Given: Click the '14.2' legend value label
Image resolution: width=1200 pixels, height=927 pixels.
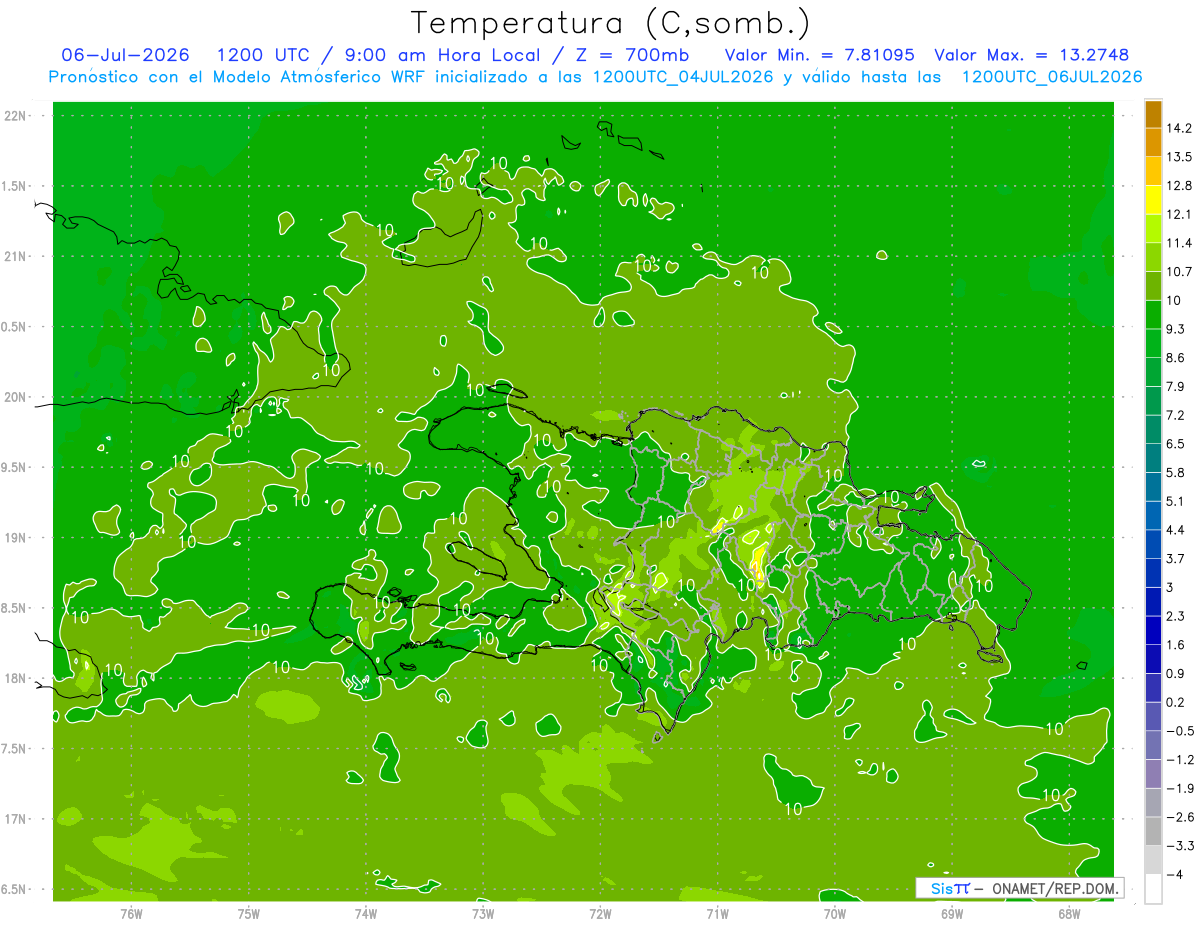Looking at the screenshot, I should (1180, 128).
